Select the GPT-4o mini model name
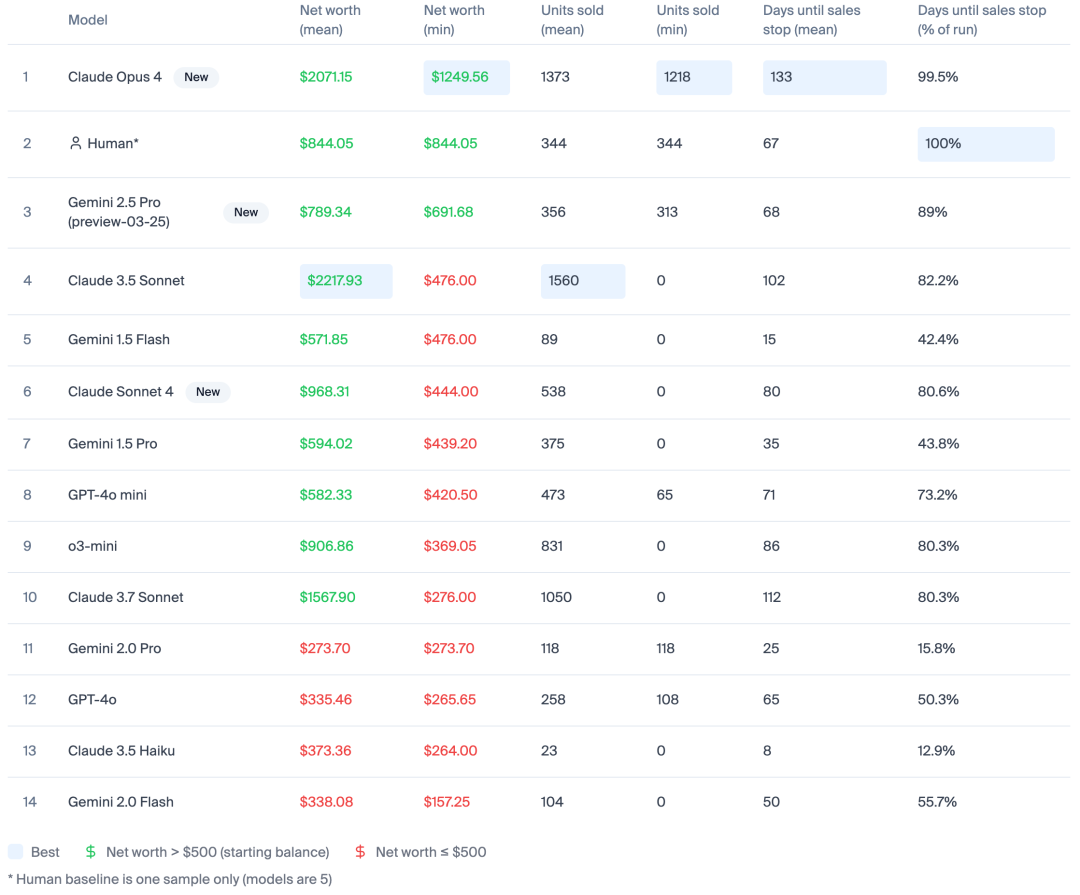Screen dimensions: 1080x895 (107, 495)
